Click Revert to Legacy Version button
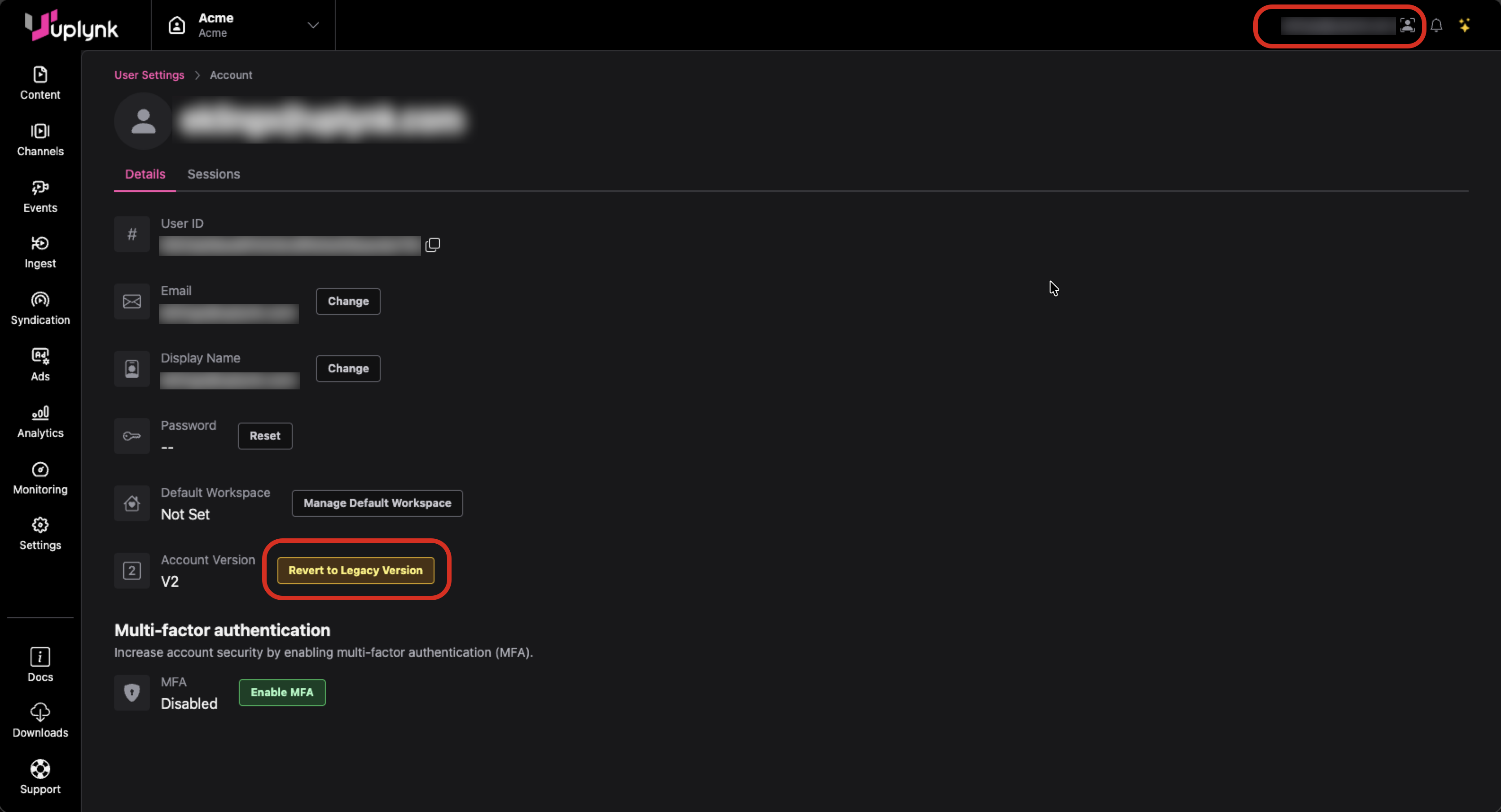This screenshot has height=812, width=1501. [x=355, y=570]
